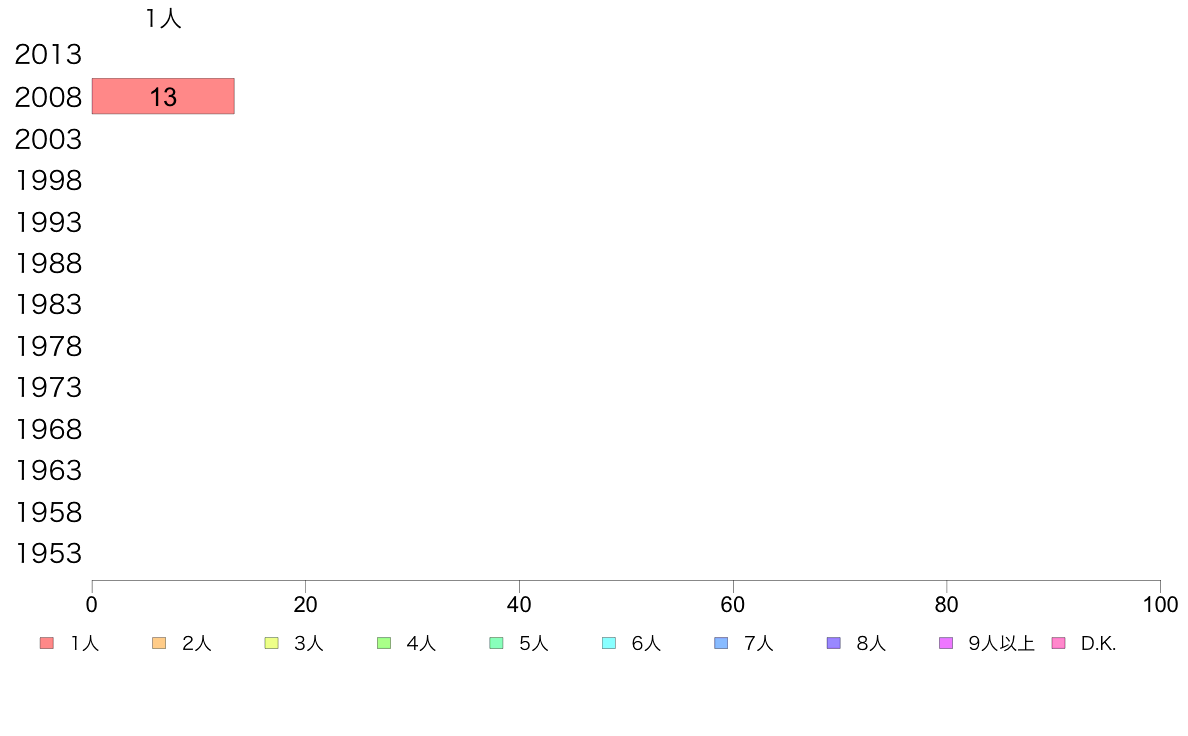Click the blue 7人 legend swatch
The image size is (1188, 736).
pyautogui.click(x=721, y=643)
